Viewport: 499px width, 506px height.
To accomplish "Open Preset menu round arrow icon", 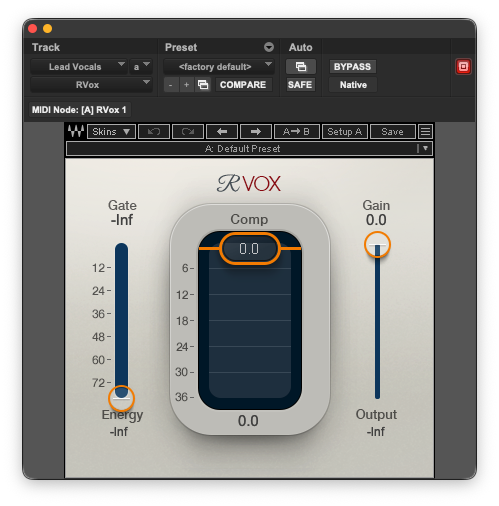I will 269,47.
